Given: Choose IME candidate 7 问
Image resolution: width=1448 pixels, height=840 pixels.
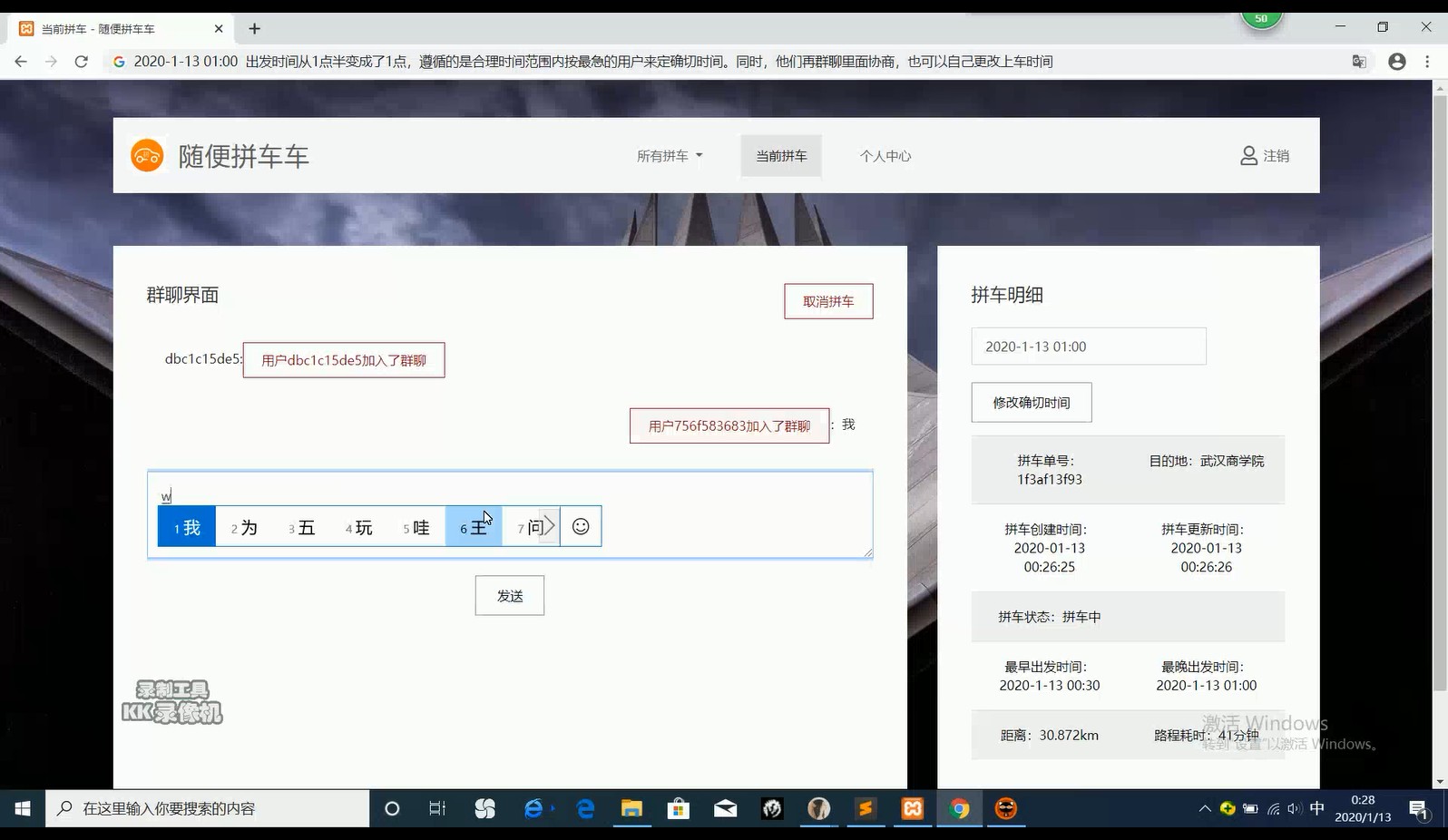Looking at the screenshot, I should click(524, 527).
